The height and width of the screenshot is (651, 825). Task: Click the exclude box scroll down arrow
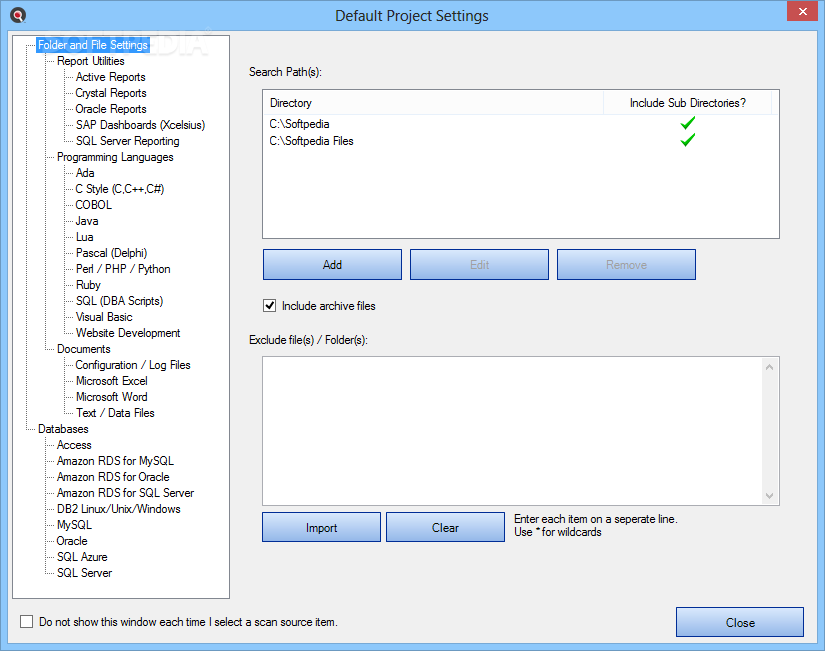pyautogui.click(x=769, y=496)
